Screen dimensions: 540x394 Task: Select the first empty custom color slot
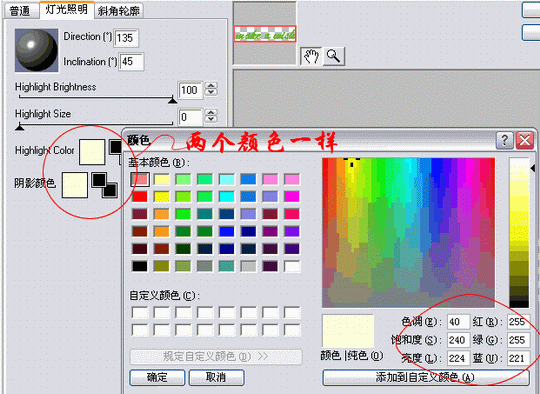tap(140, 313)
